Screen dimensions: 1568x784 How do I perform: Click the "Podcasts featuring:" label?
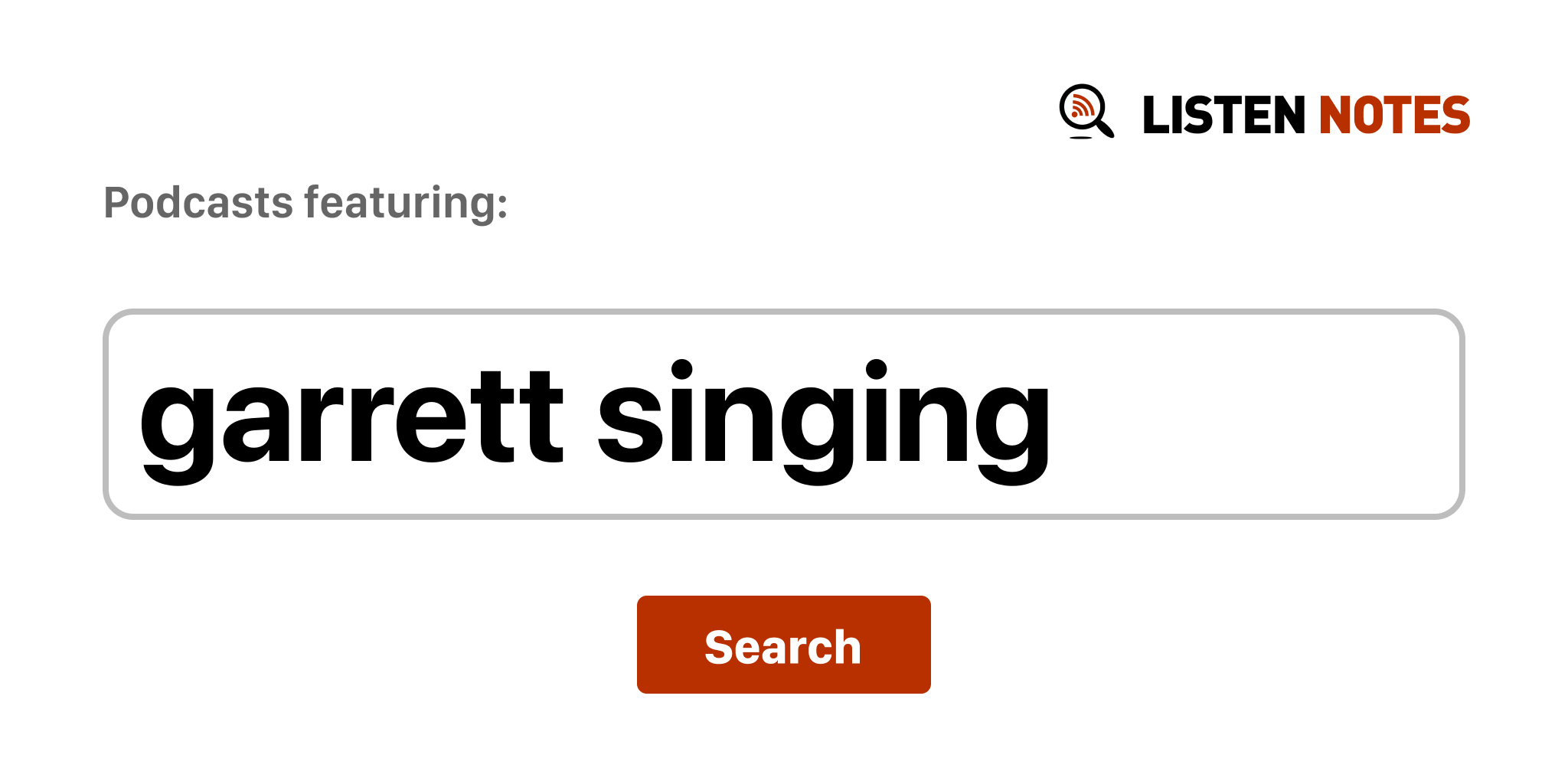tap(305, 203)
